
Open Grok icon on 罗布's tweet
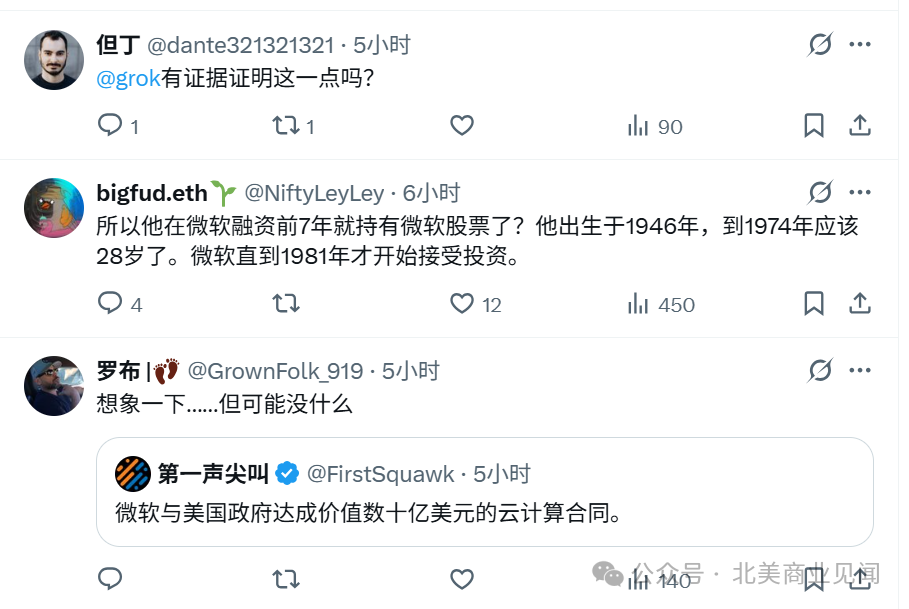(x=820, y=370)
